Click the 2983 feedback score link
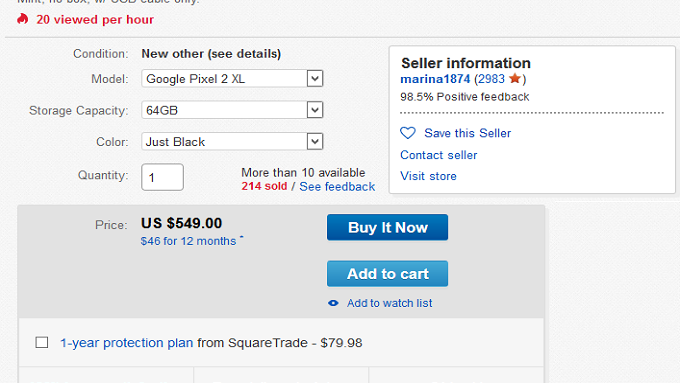Image resolution: width=680 pixels, height=383 pixels. click(491, 79)
